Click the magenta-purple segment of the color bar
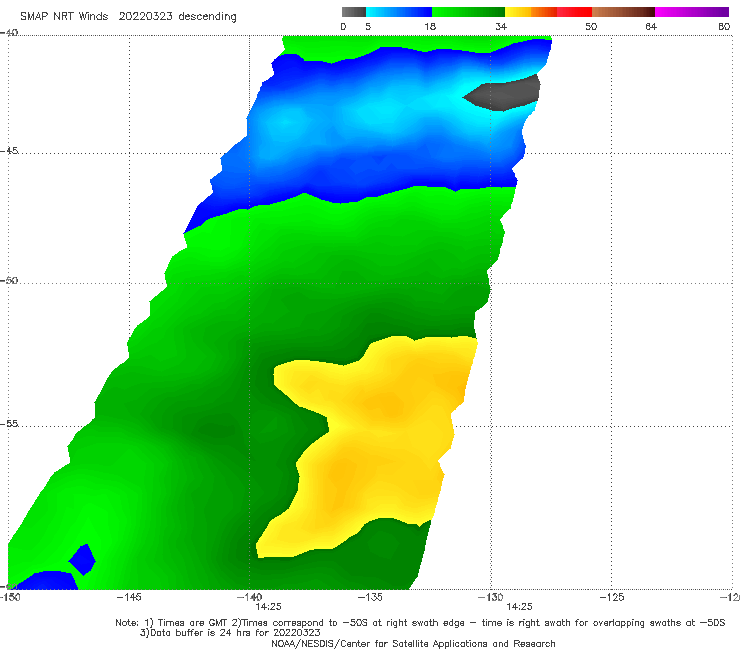The height and width of the screenshot is (650, 740). [692, 12]
